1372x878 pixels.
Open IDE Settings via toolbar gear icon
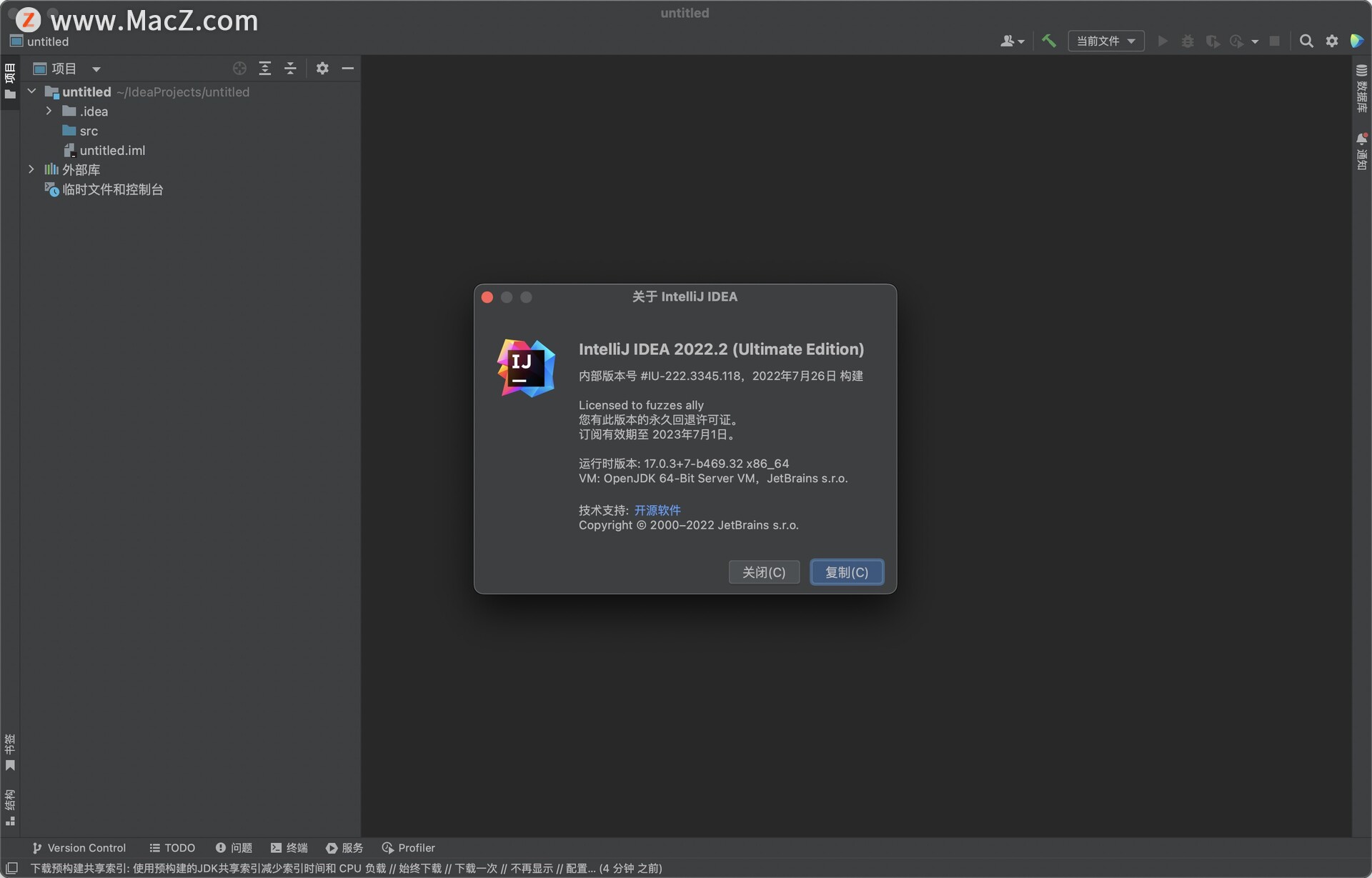1331,41
